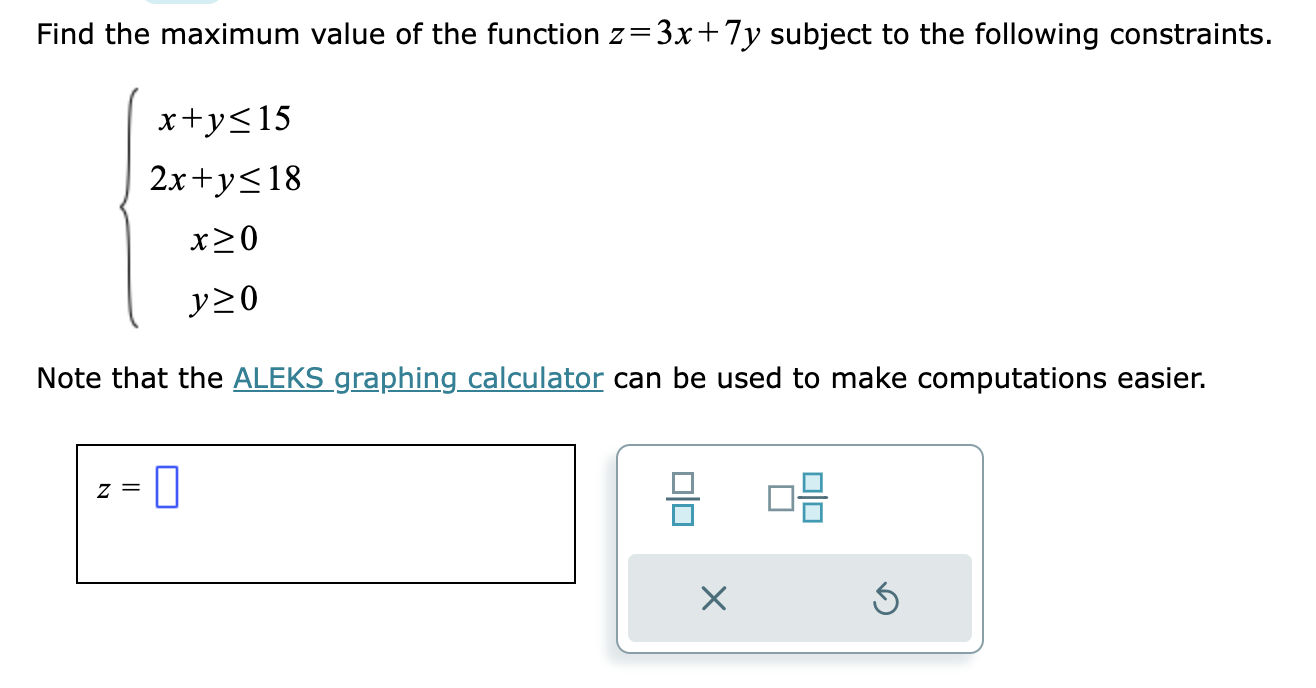Undo your last entry with the reset arrow
Viewport: 1316px width, 688px height.
pos(886,597)
